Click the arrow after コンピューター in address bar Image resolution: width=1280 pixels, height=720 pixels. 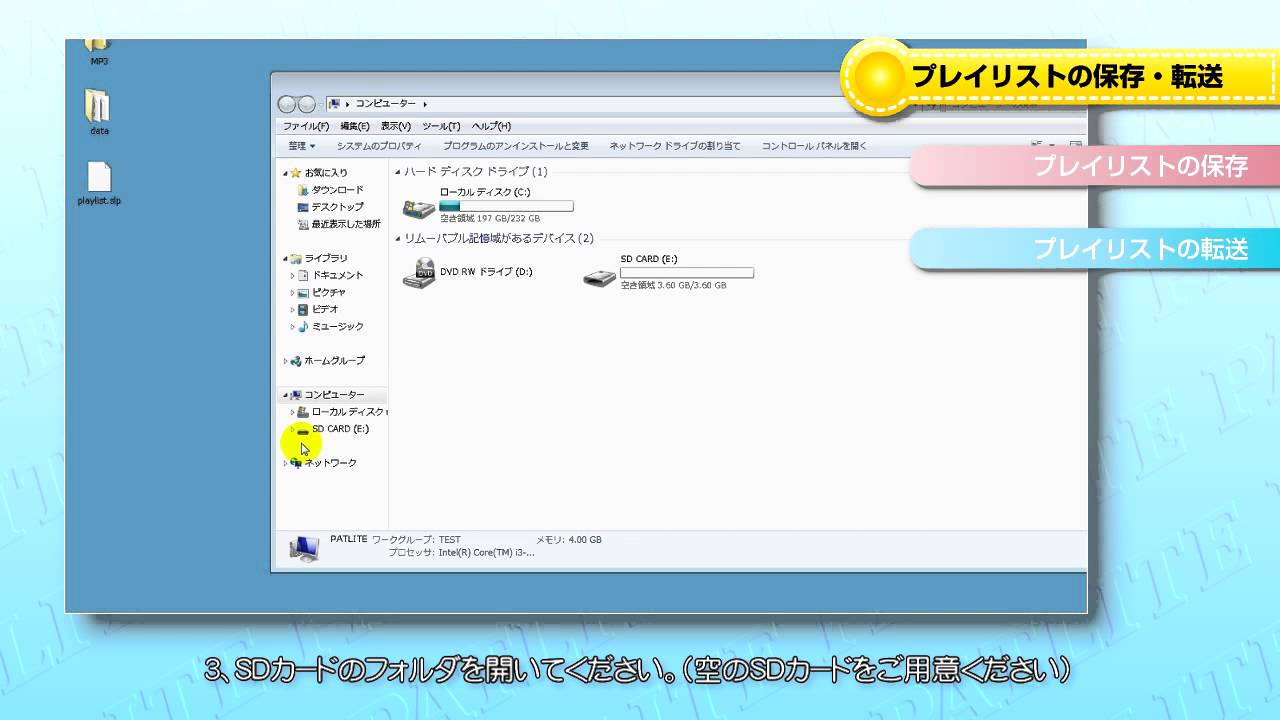pos(425,104)
